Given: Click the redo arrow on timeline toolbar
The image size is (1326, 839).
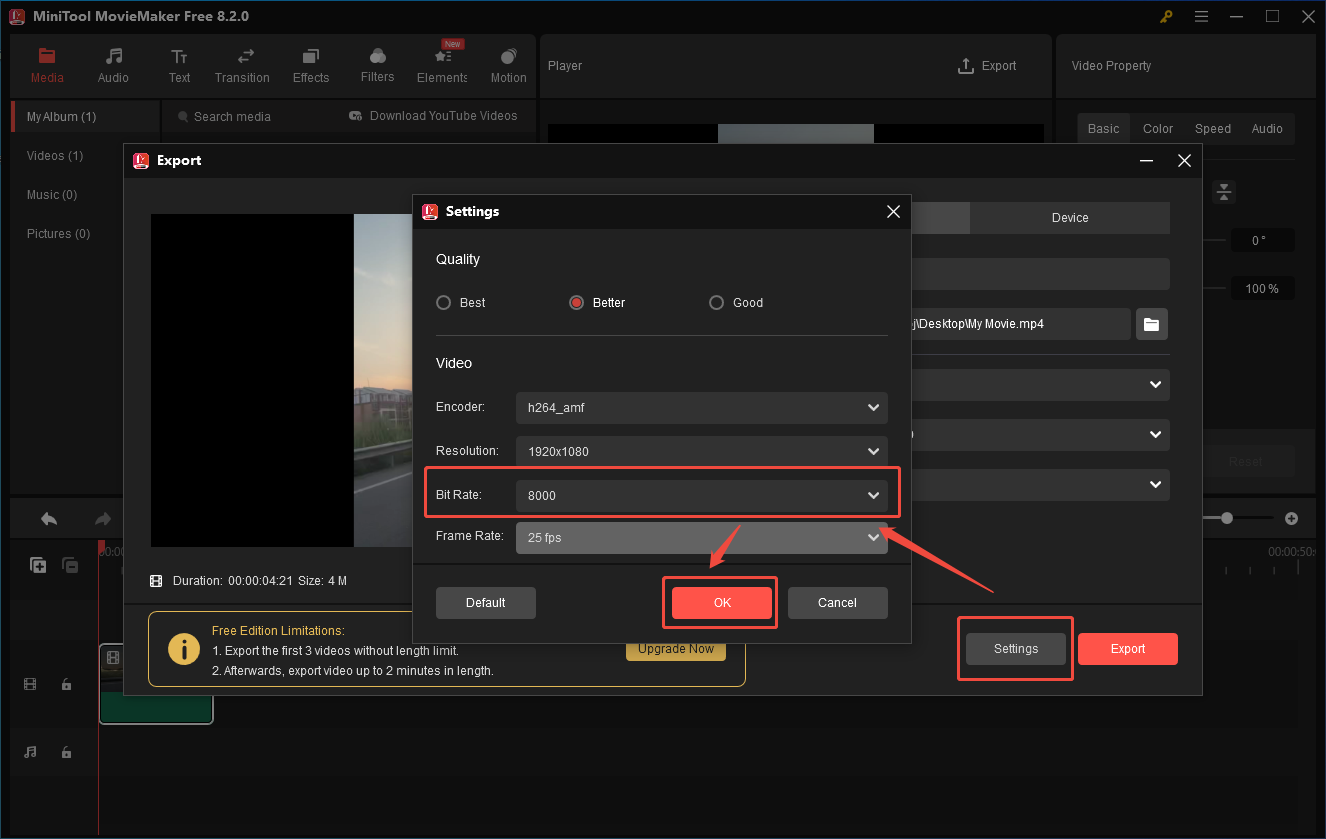Looking at the screenshot, I should (102, 519).
